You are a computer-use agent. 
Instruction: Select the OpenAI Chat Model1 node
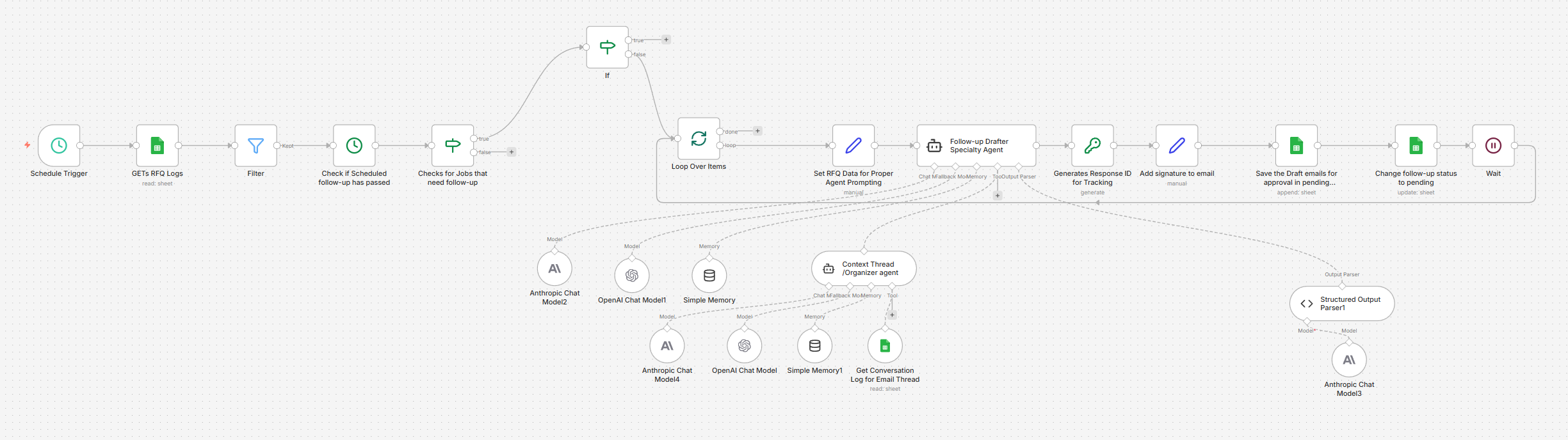[x=632, y=276]
